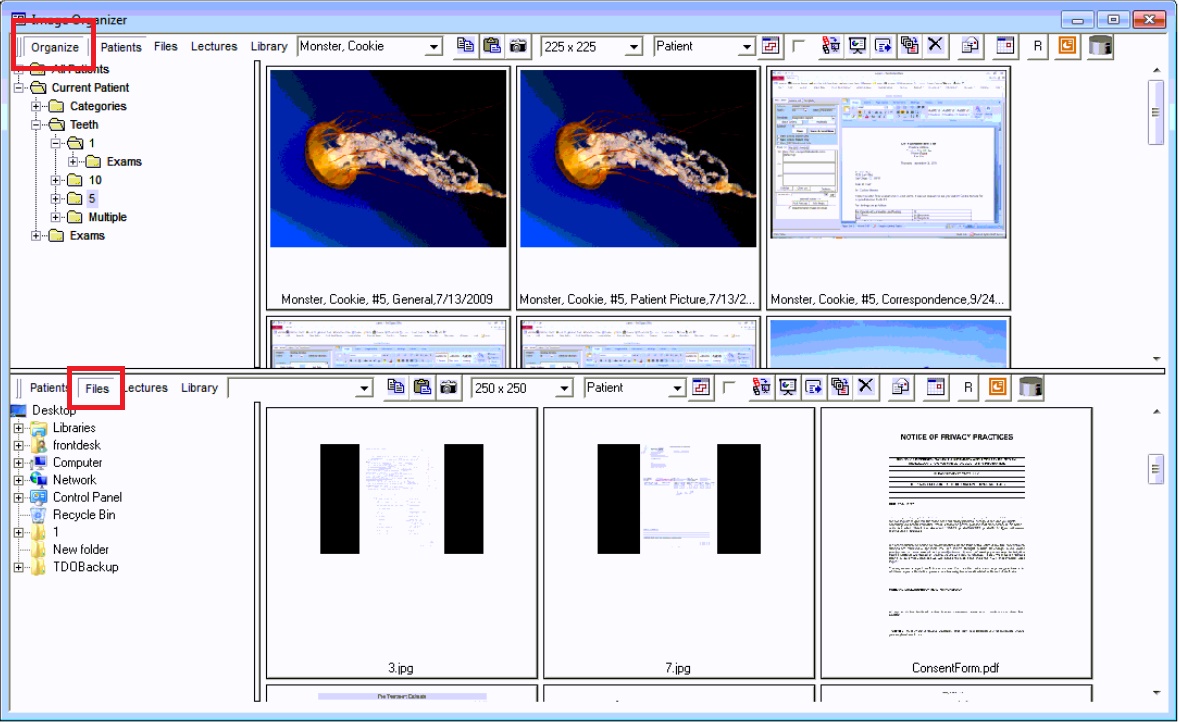
Task: Switch to the Lectures tab in top pane
Action: [x=214, y=46]
